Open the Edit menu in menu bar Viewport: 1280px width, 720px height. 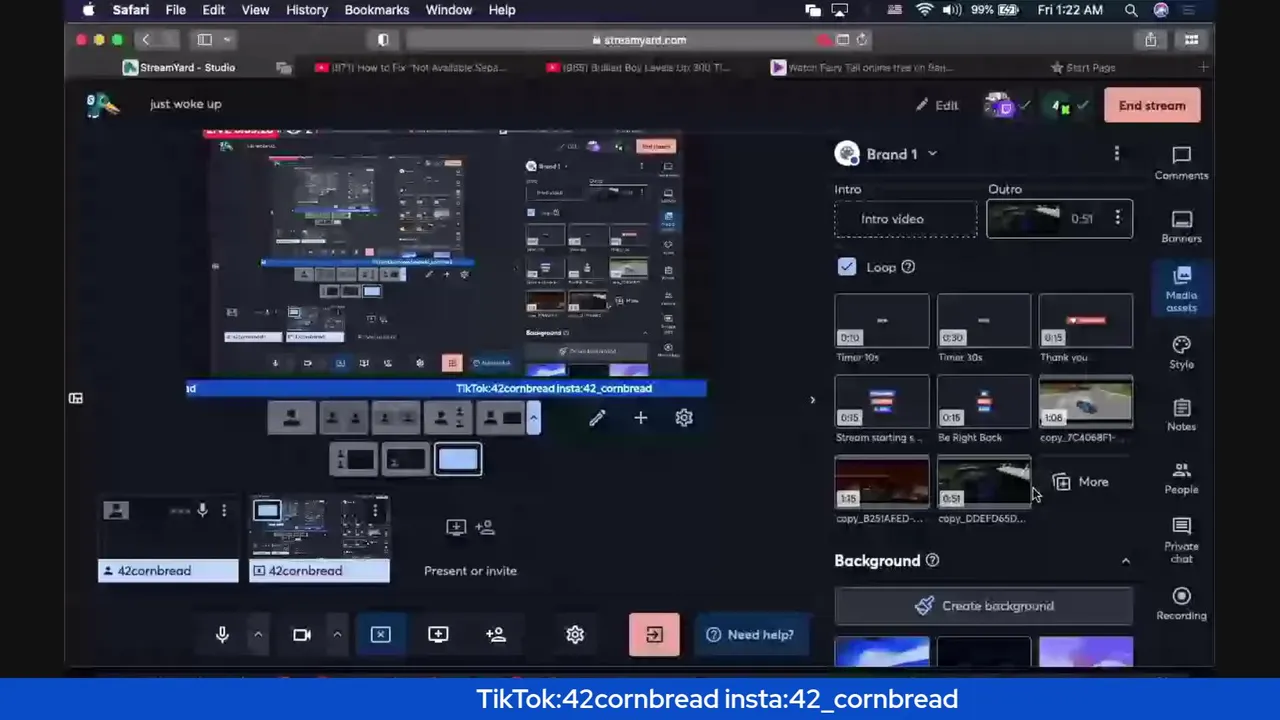(x=213, y=10)
